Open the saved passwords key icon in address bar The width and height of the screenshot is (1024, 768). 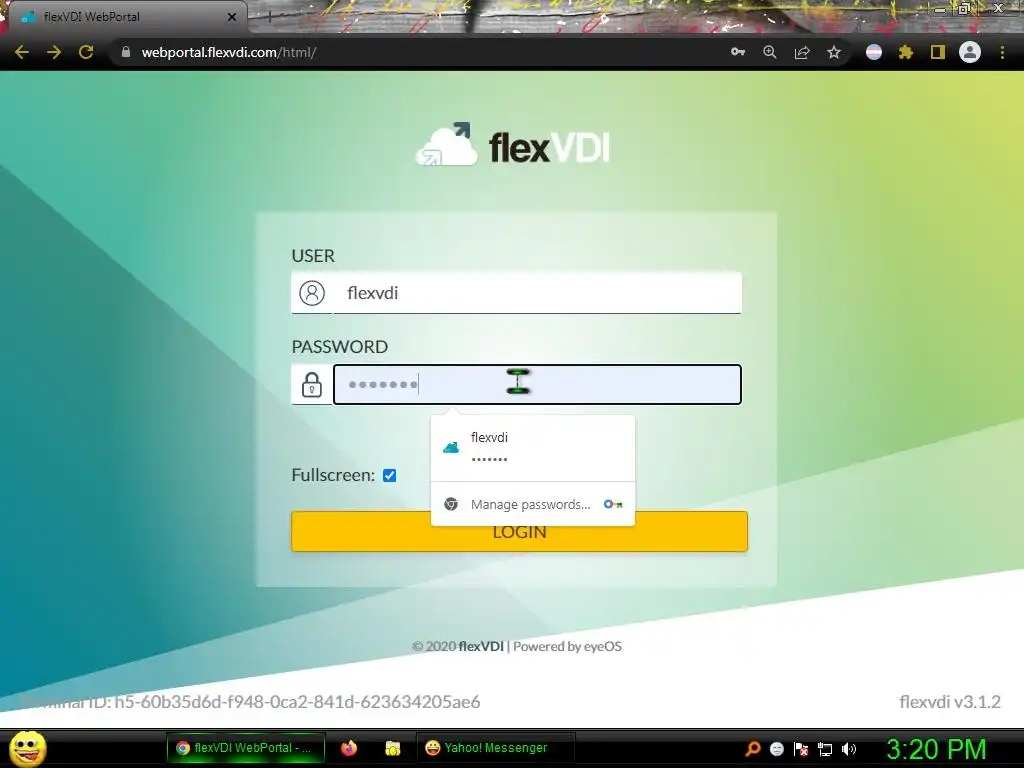[738, 52]
